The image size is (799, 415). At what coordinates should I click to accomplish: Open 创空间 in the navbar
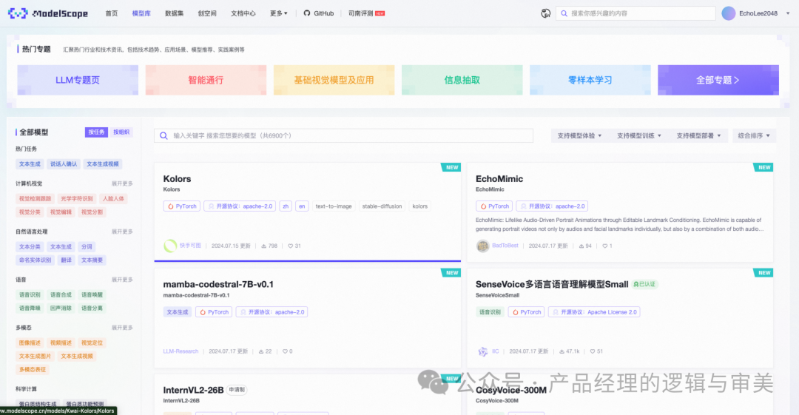pyautogui.click(x=207, y=13)
